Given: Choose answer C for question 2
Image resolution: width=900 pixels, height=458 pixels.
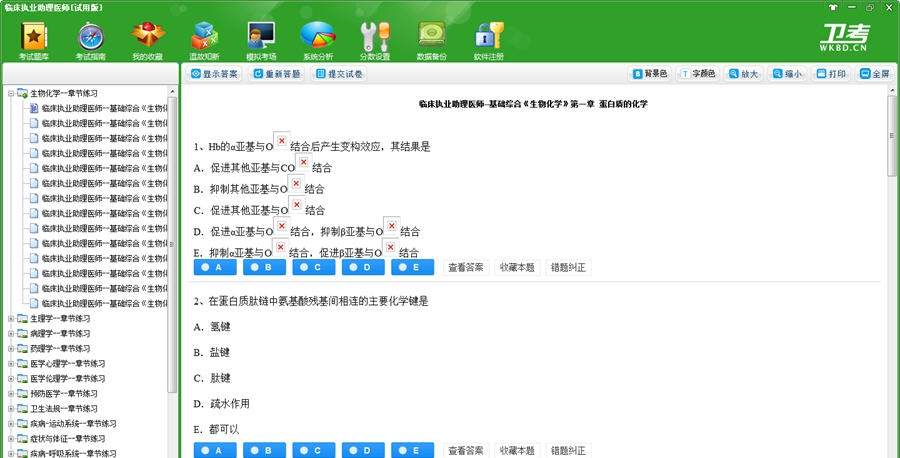Looking at the screenshot, I should point(314,451).
